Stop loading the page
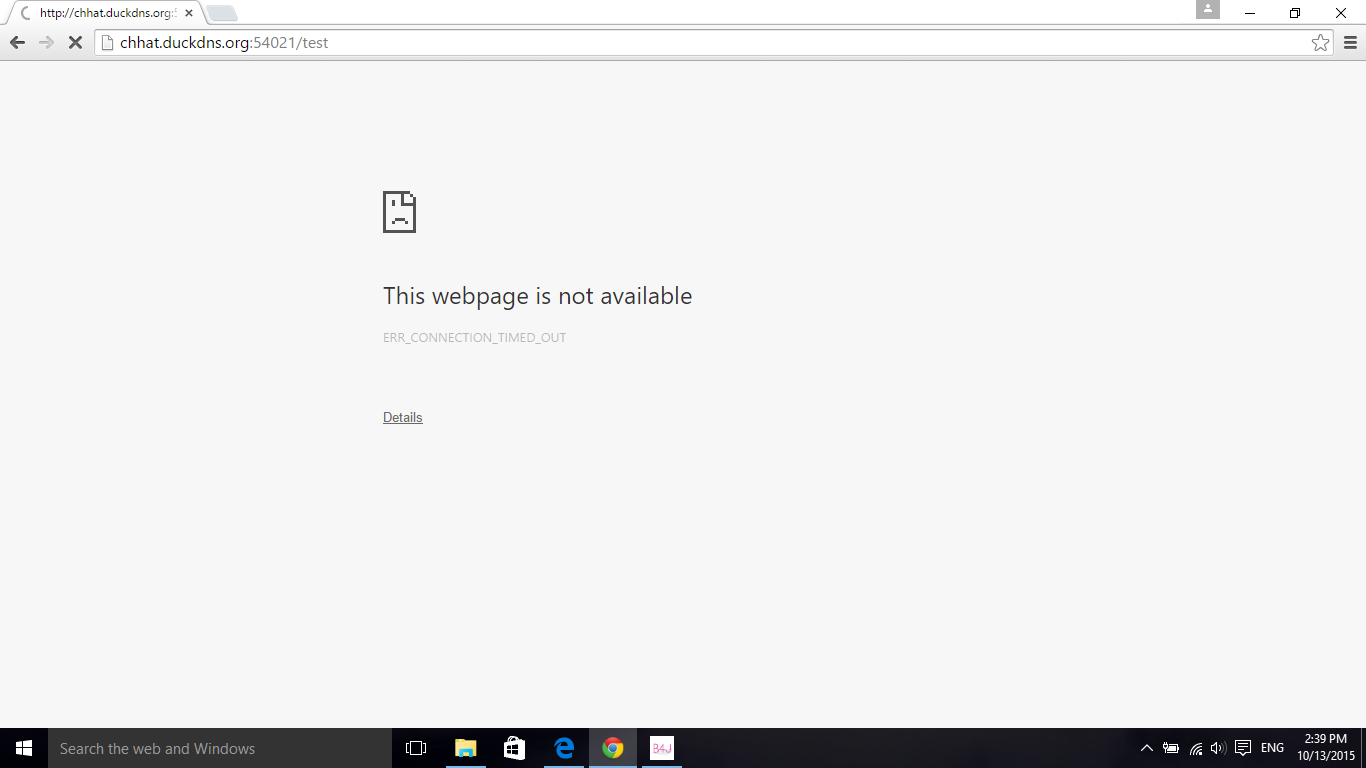1366x768 pixels. coord(75,43)
